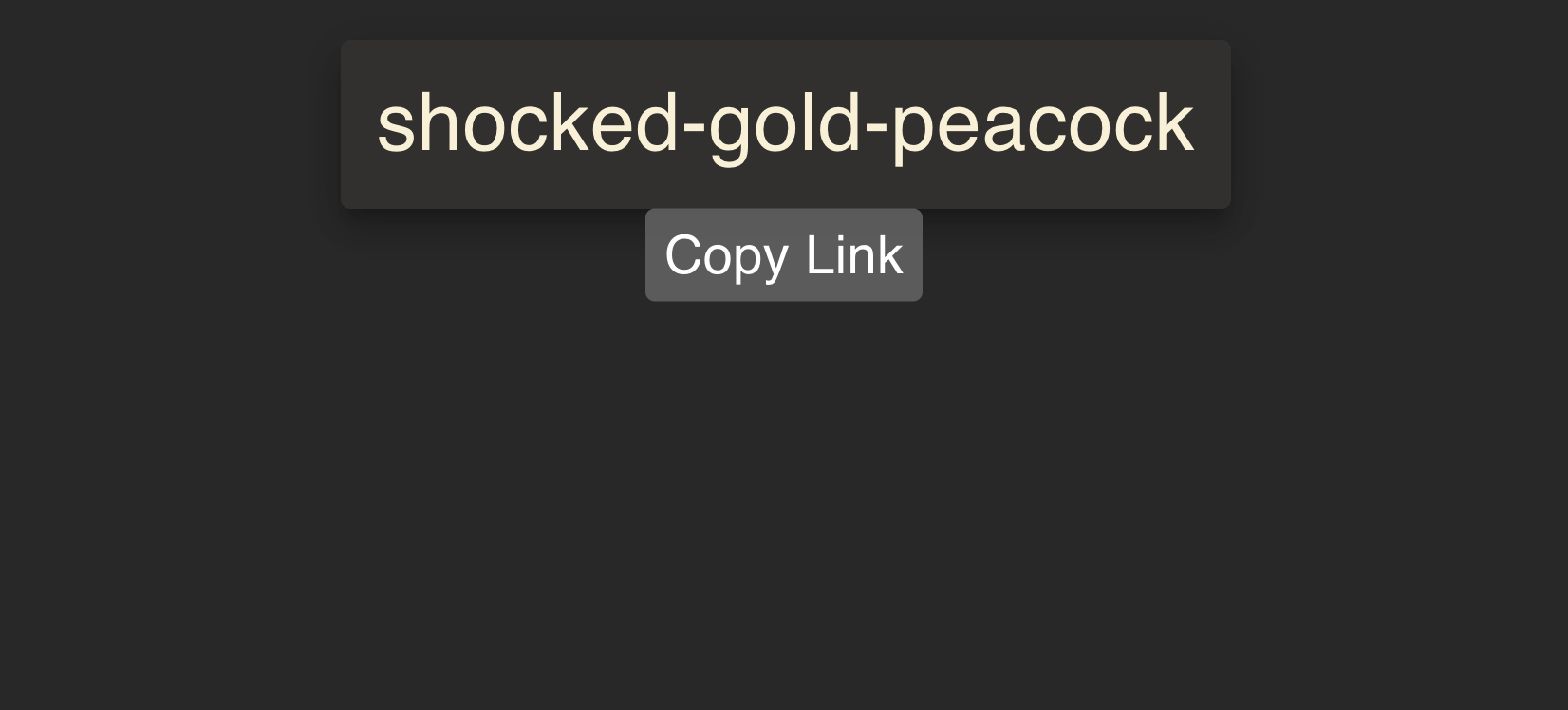Tap the generated room name shocked-gold-peacock

tap(786, 123)
